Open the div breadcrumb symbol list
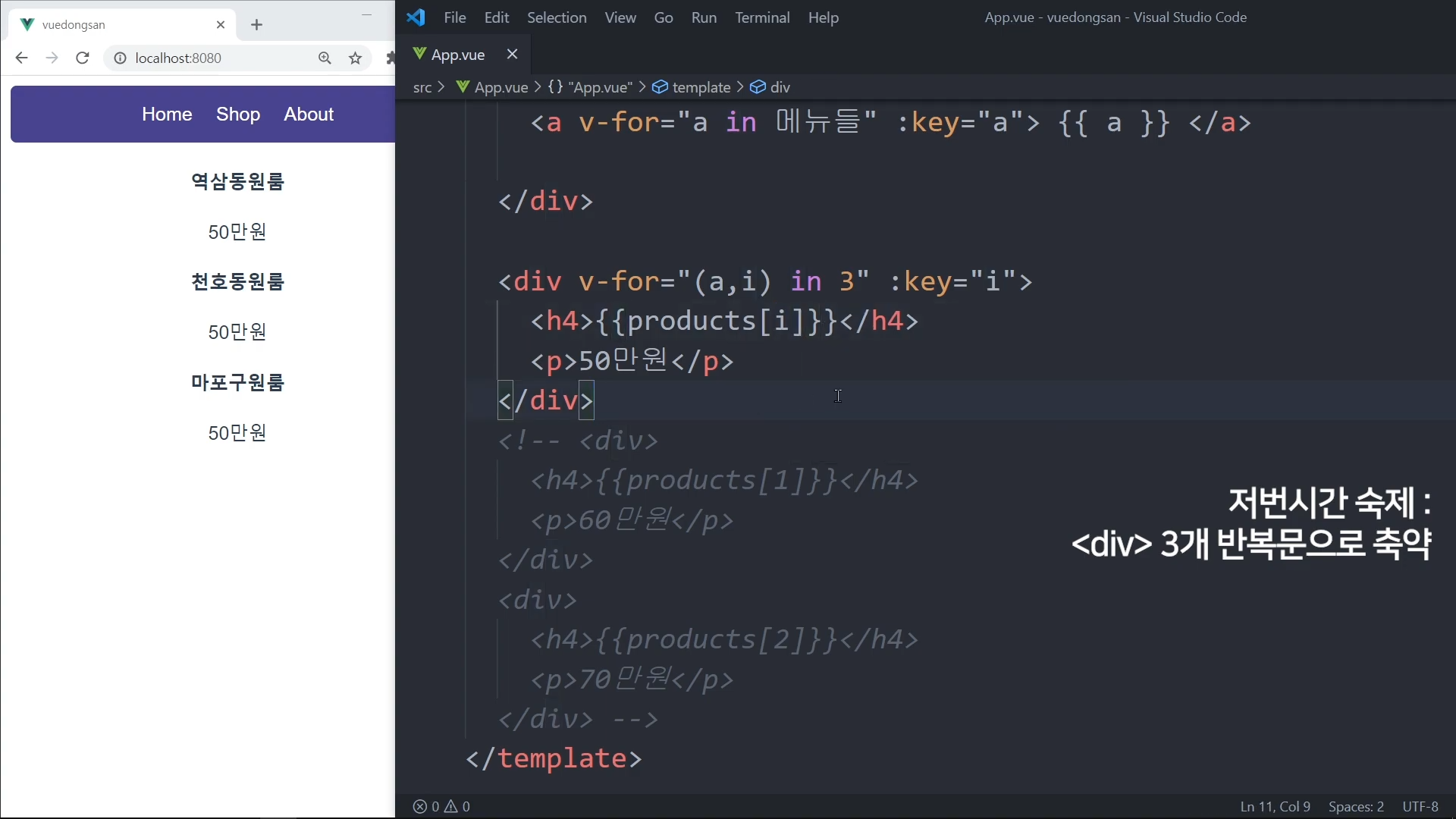 [780, 87]
